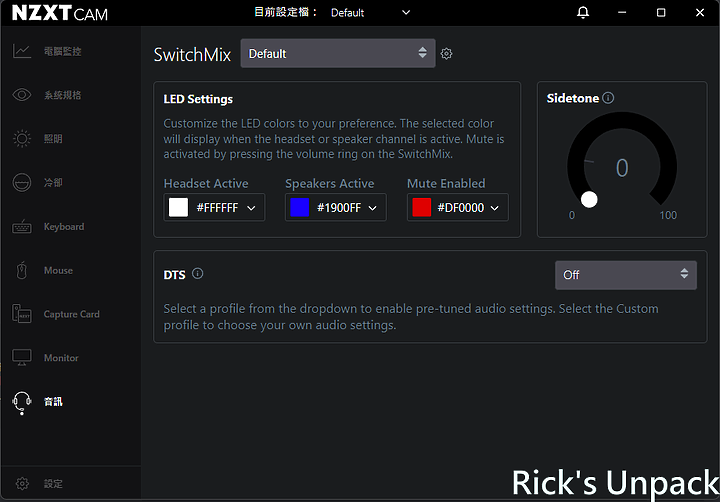Close the NZXT CAM window
720x502 pixels.
700,12
